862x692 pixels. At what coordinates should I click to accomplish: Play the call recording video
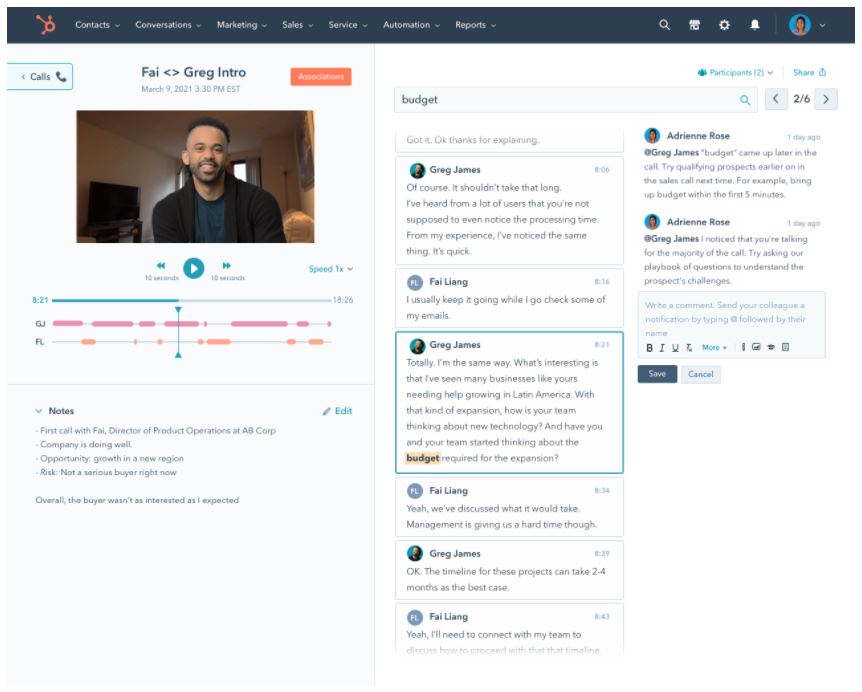pyautogui.click(x=193, y=267)
